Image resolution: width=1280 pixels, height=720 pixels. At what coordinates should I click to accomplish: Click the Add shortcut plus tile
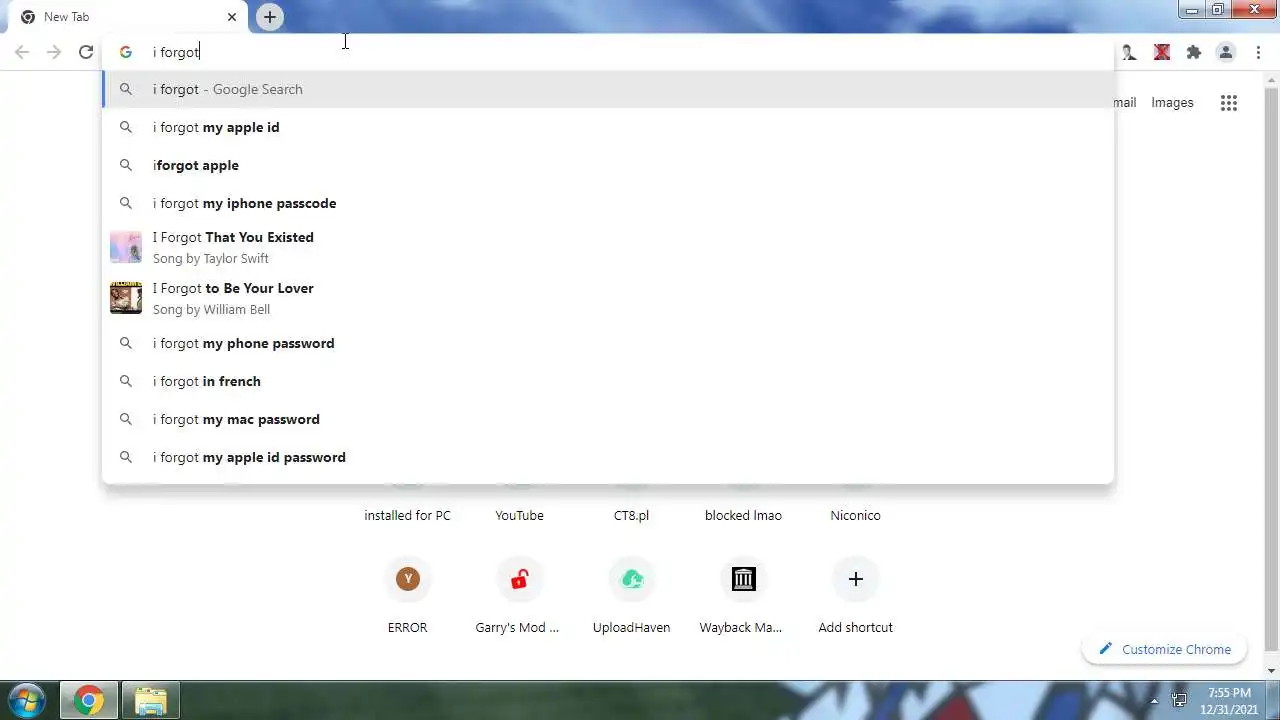855,597
